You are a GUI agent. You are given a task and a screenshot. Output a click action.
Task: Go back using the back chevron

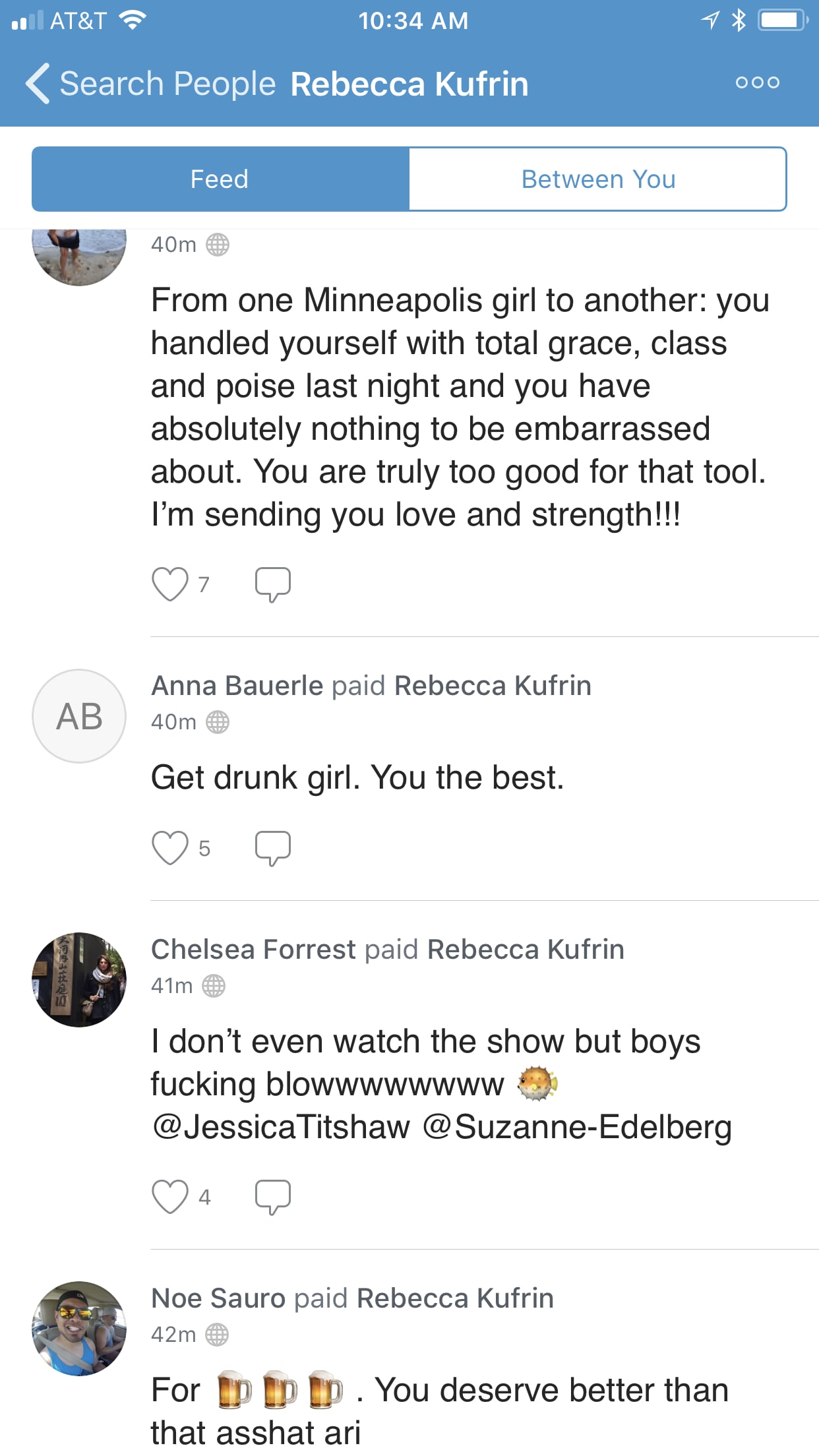(38, 84)
